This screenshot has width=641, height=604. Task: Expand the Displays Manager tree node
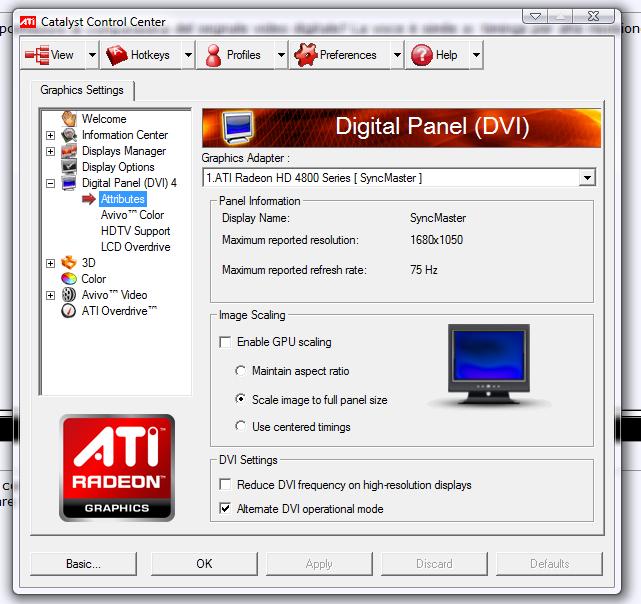click(50, 151)
